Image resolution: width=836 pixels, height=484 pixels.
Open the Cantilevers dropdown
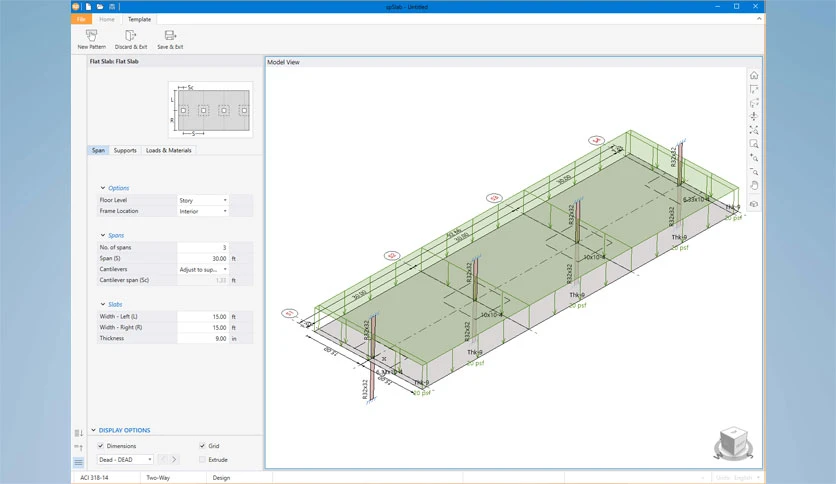click(x=203, y=270)
